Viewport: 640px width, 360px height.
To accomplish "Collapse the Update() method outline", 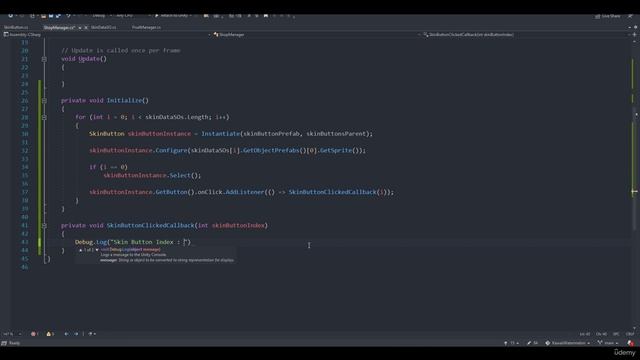I will click(x=44, y=59).
